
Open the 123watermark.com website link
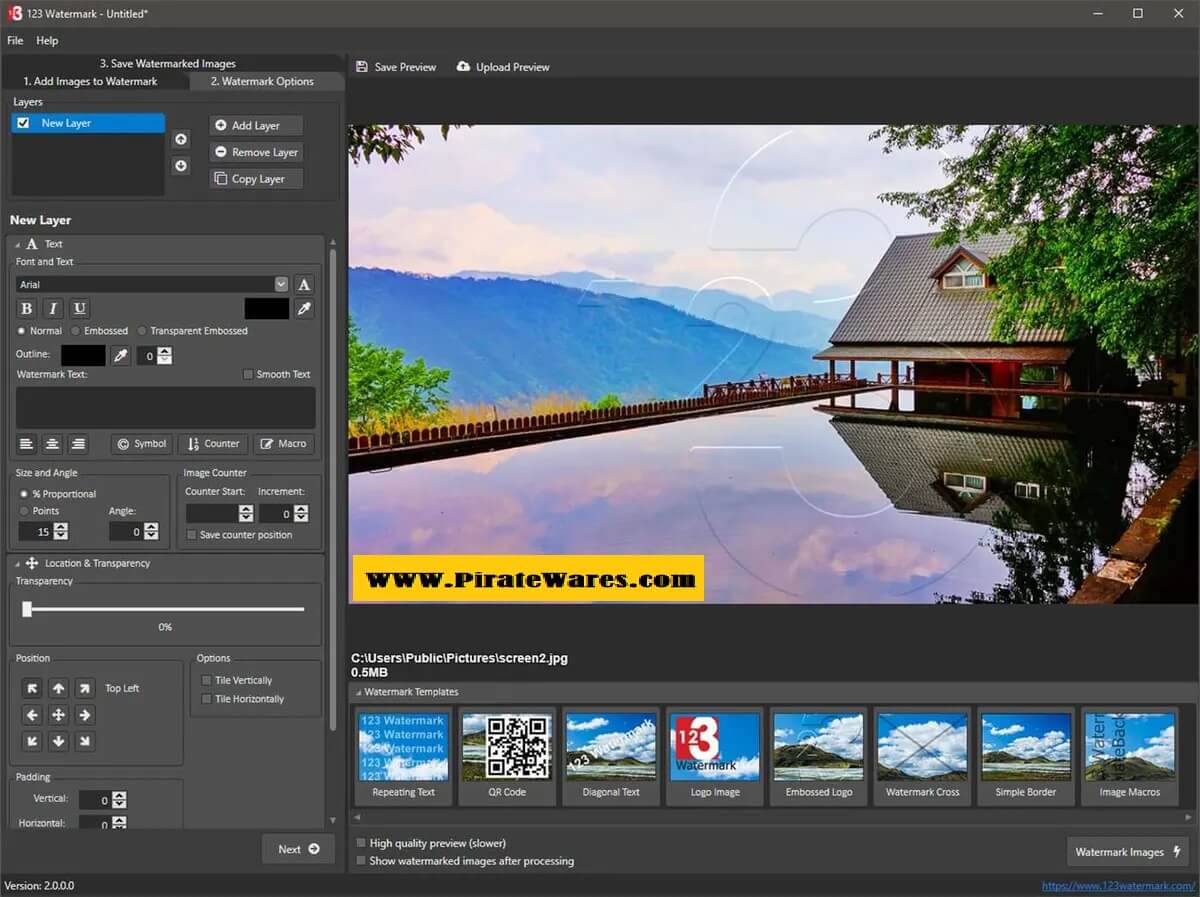1117,886
